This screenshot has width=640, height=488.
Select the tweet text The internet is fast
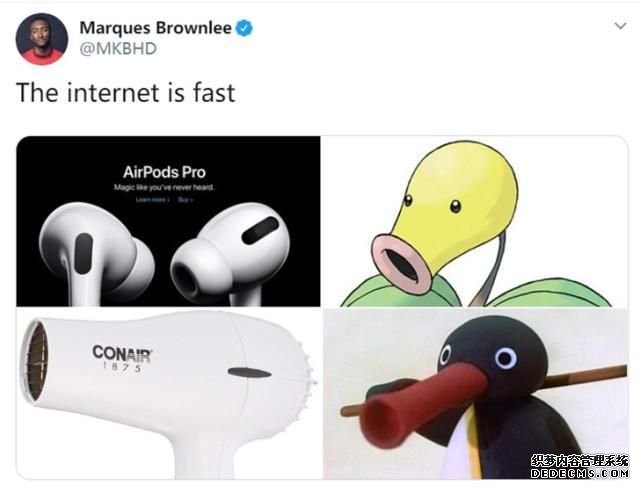click(126, 93)
